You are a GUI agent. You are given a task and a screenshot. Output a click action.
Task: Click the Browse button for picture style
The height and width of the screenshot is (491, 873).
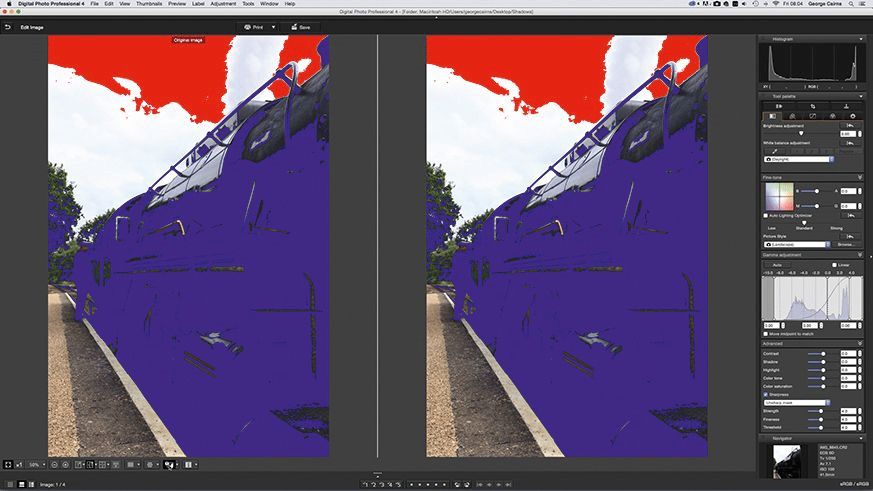845,244
